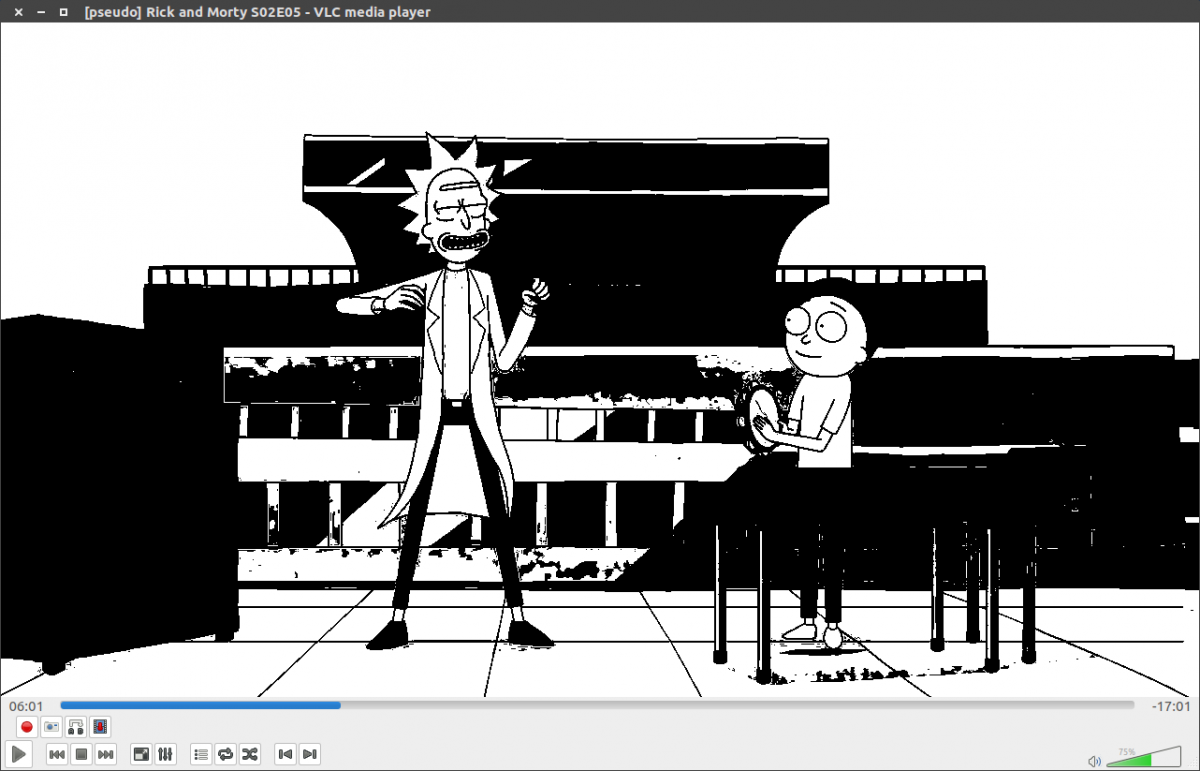1200x771 pixels.
Task: Click the elapsed time 06:01 label
Action: 26,706
